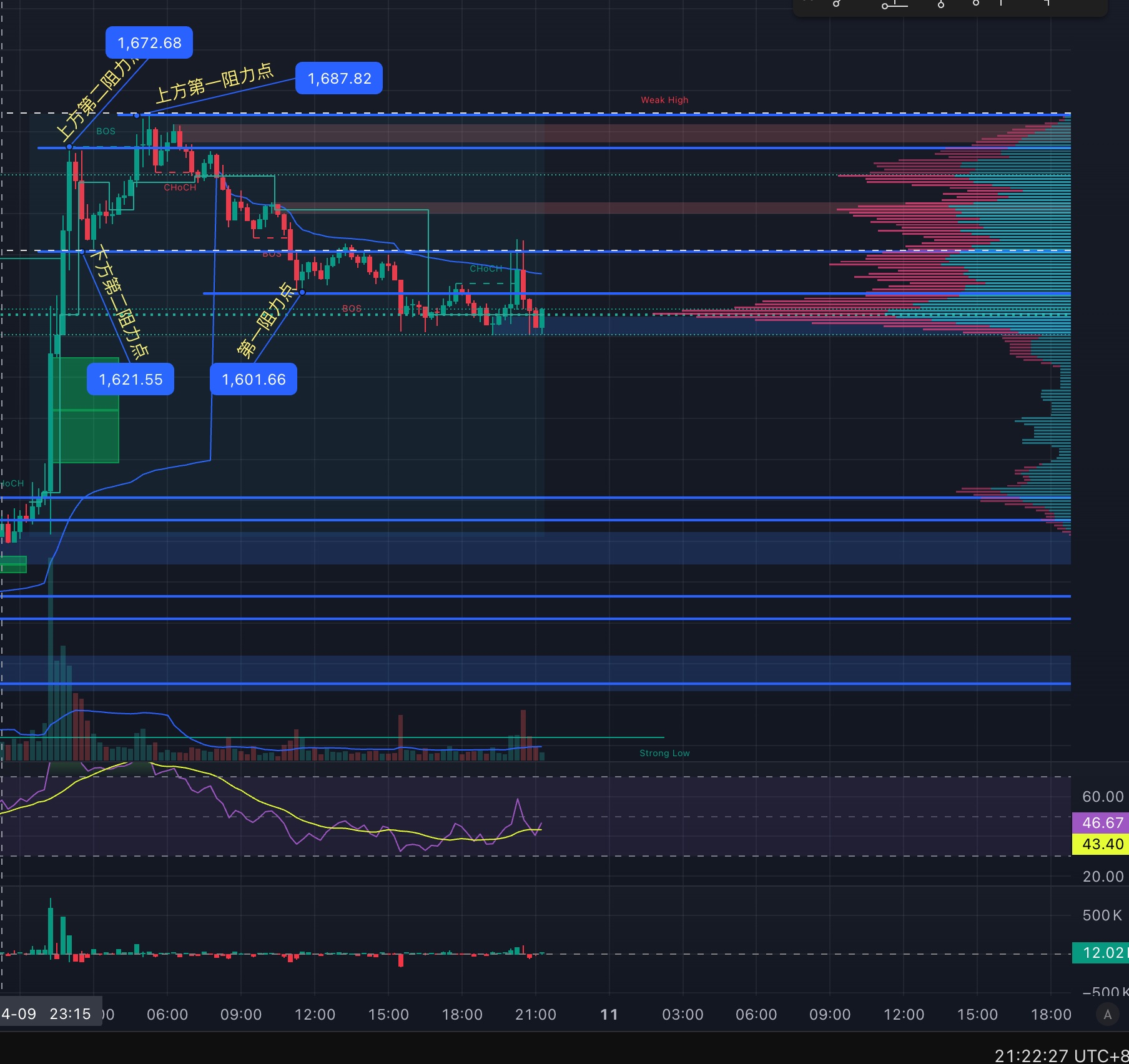Image resolution: width=1129 pixels, height=1064 pixels.
Task: Click the date 11 on time axis
Action: coord(609,1015)
